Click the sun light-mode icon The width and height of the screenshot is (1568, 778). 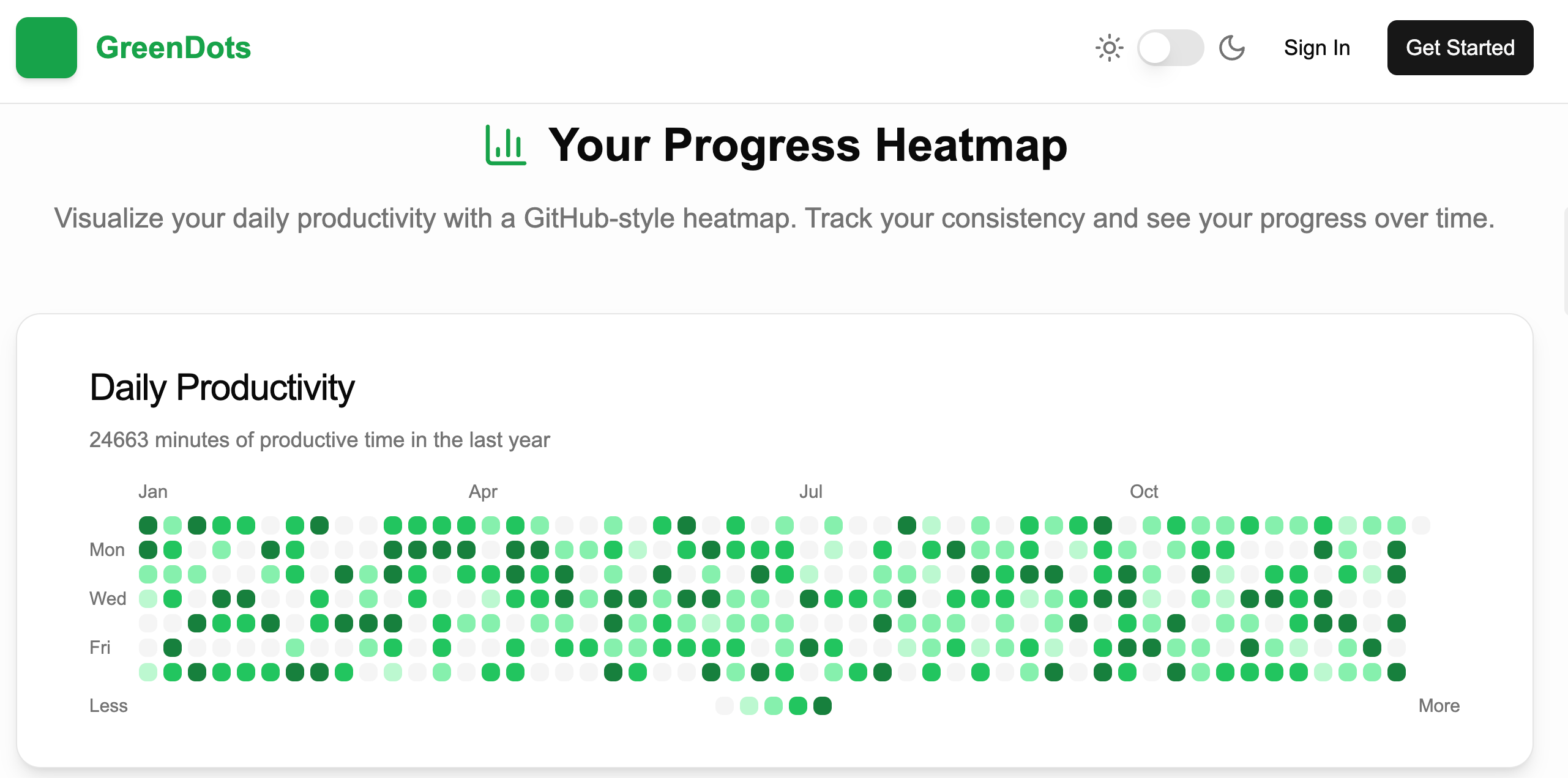(x=1109, y=48)
